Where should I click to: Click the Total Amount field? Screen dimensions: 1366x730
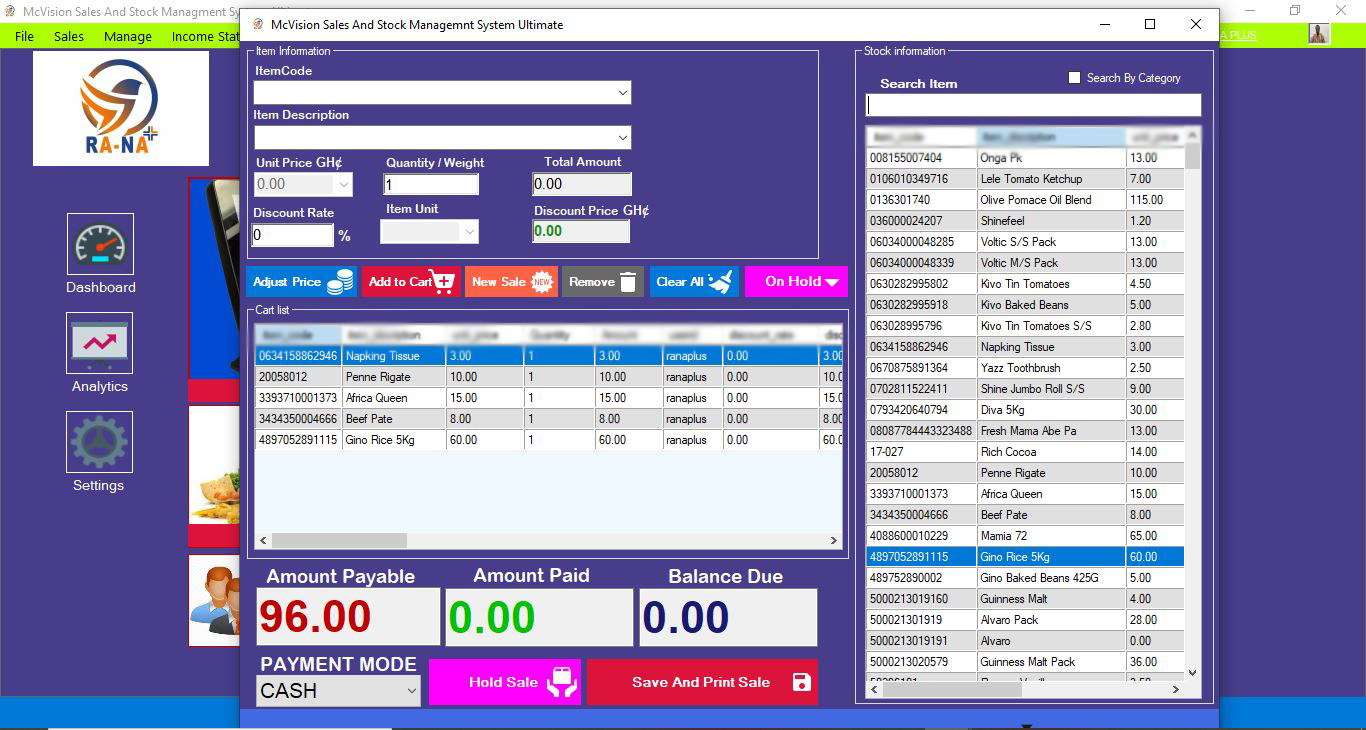(582, 184)
